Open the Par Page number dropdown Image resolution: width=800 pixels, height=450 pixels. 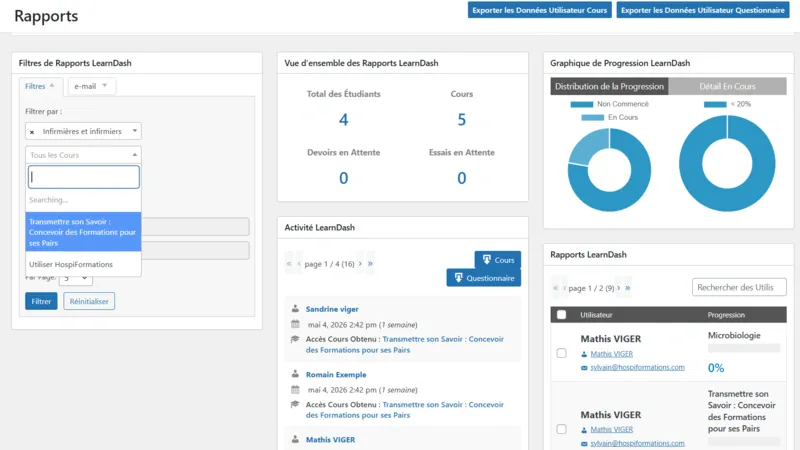point(76,279)
